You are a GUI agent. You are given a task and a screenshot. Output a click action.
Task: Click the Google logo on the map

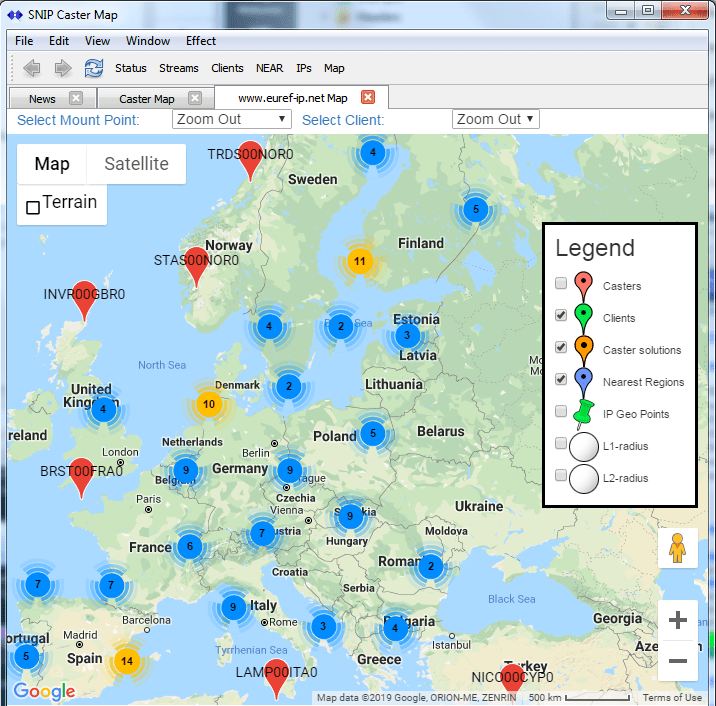click(x=44, y=691)
